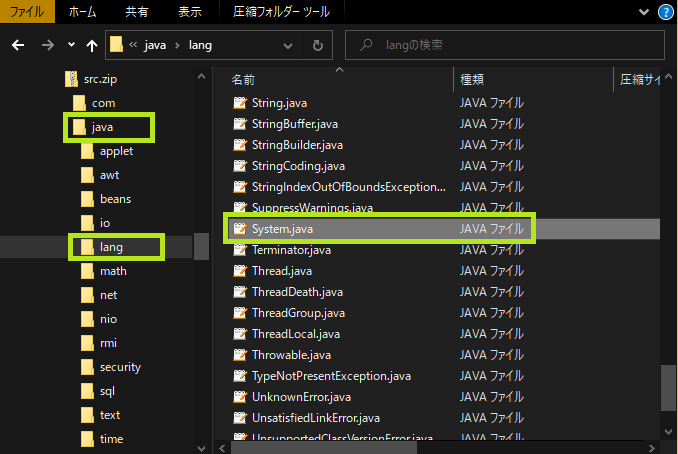Switch to the 表示 ribbon tab
Screen dimensions: 678x454
pos(190,12)
